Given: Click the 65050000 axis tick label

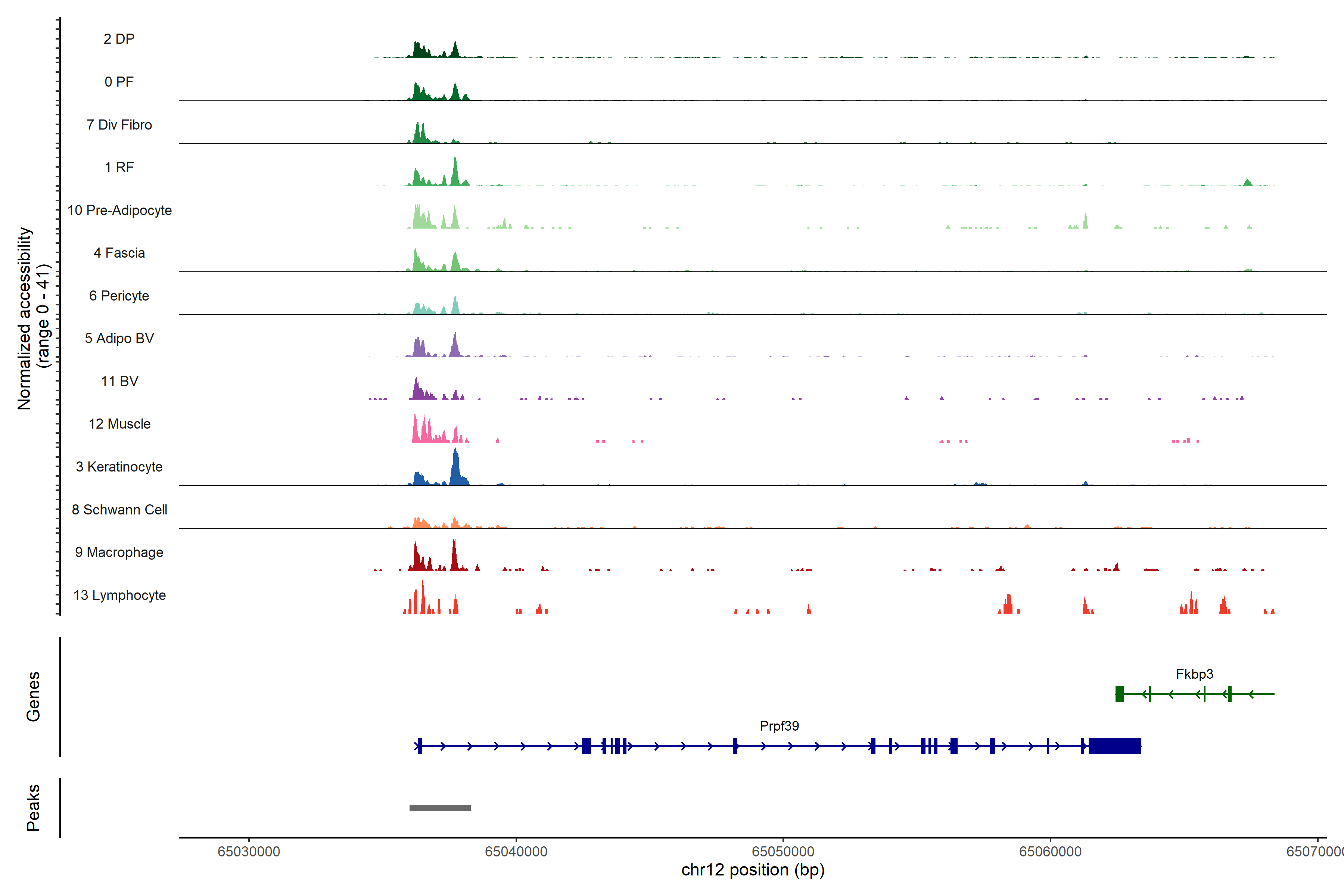Looking at the screenshot, I should 783,852.
